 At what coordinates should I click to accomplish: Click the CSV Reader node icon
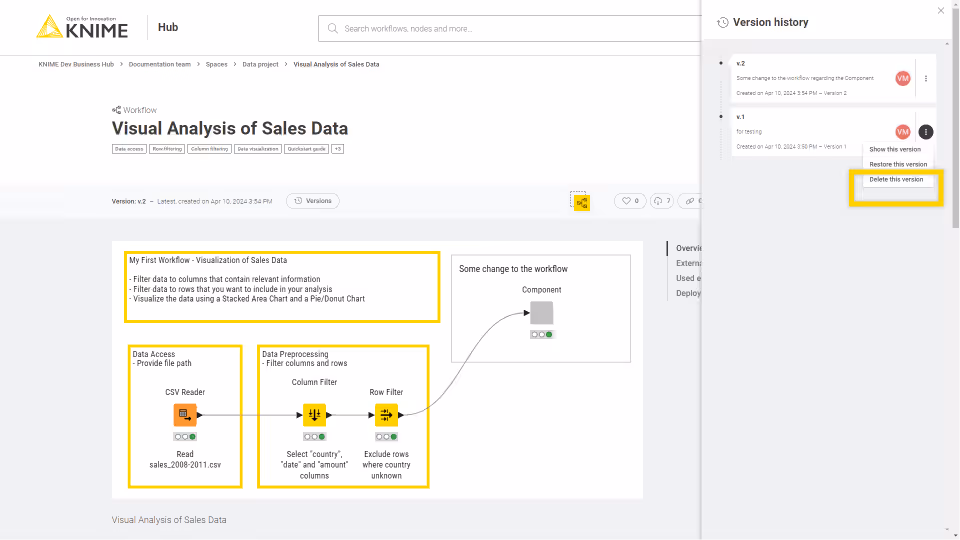pos(185,415)
